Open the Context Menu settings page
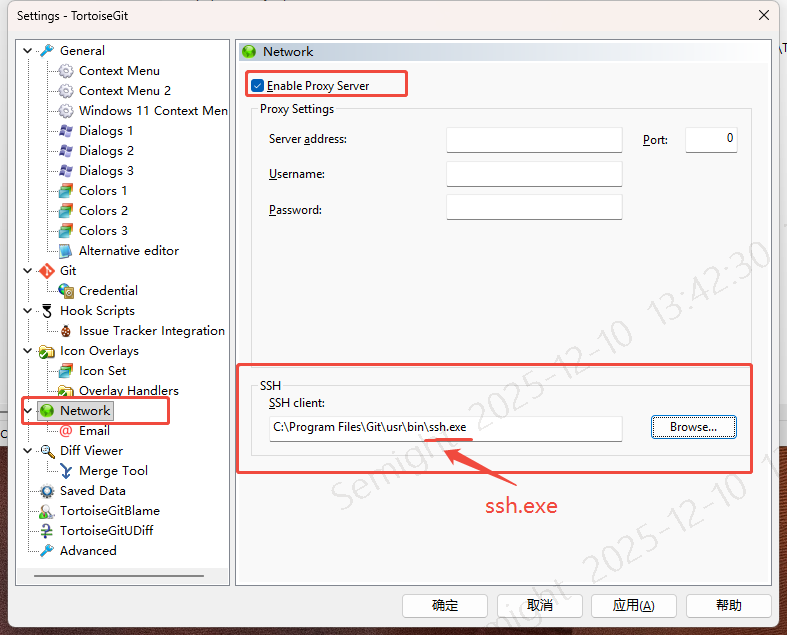The image size is (787, 635). point(119,71)
